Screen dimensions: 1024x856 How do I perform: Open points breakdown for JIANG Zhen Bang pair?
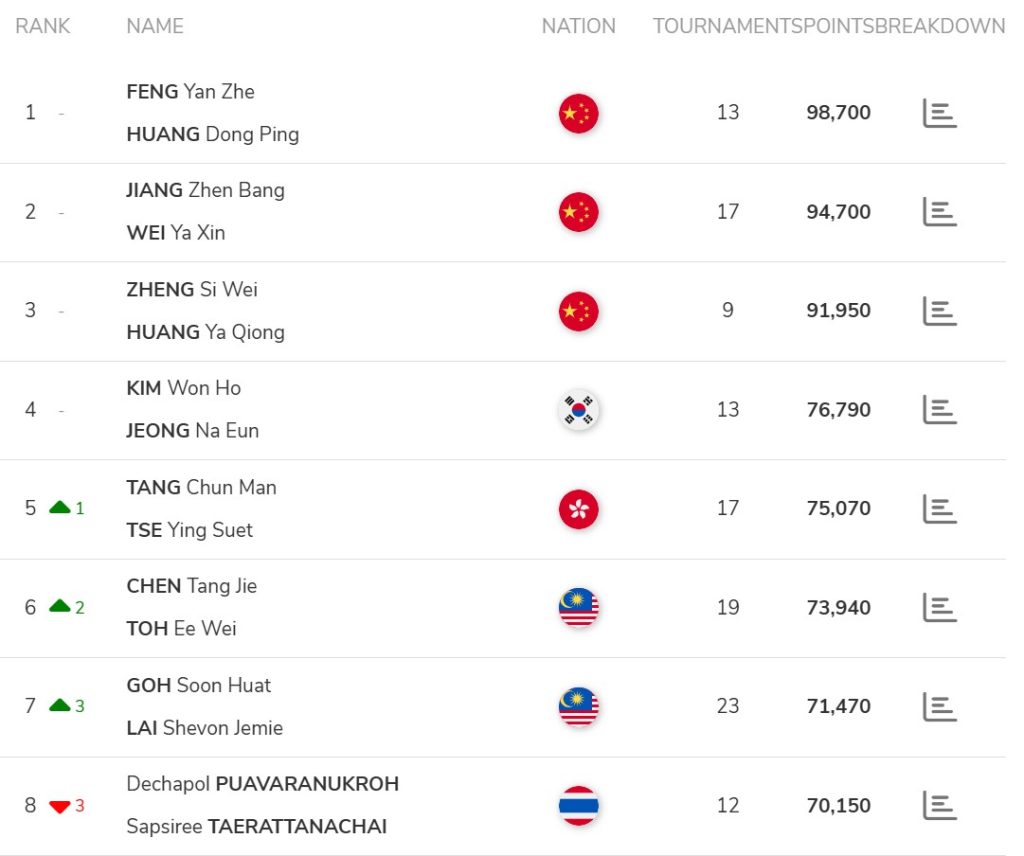coord(939,212)
